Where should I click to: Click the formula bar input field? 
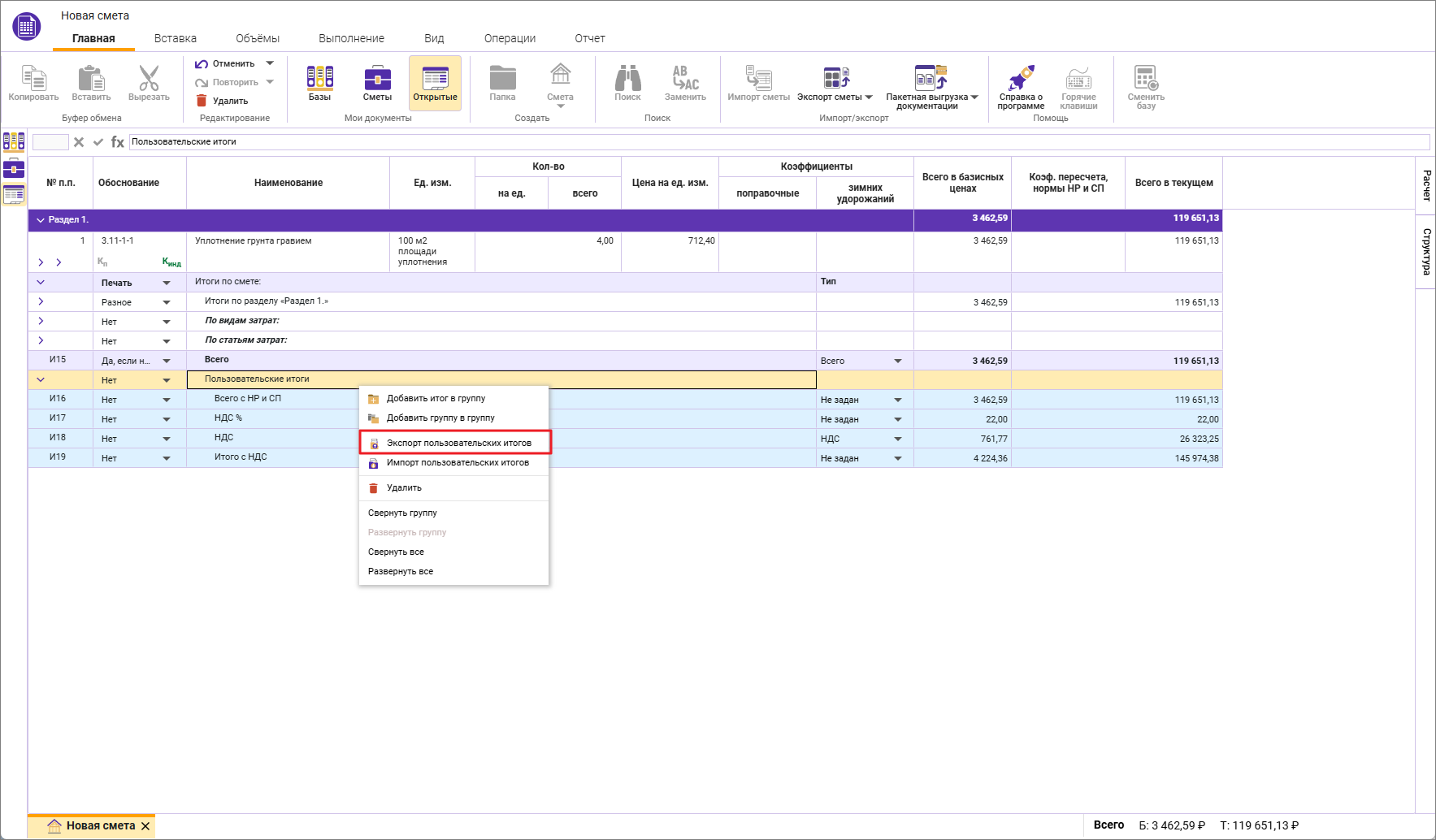click(x=731, y=142)
